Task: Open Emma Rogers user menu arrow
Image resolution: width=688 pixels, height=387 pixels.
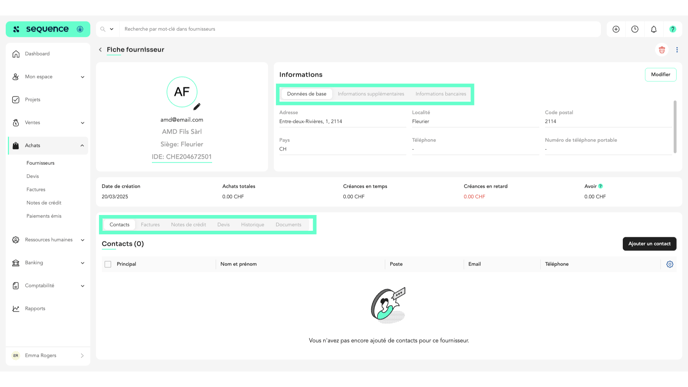Action: click(82, 355)
